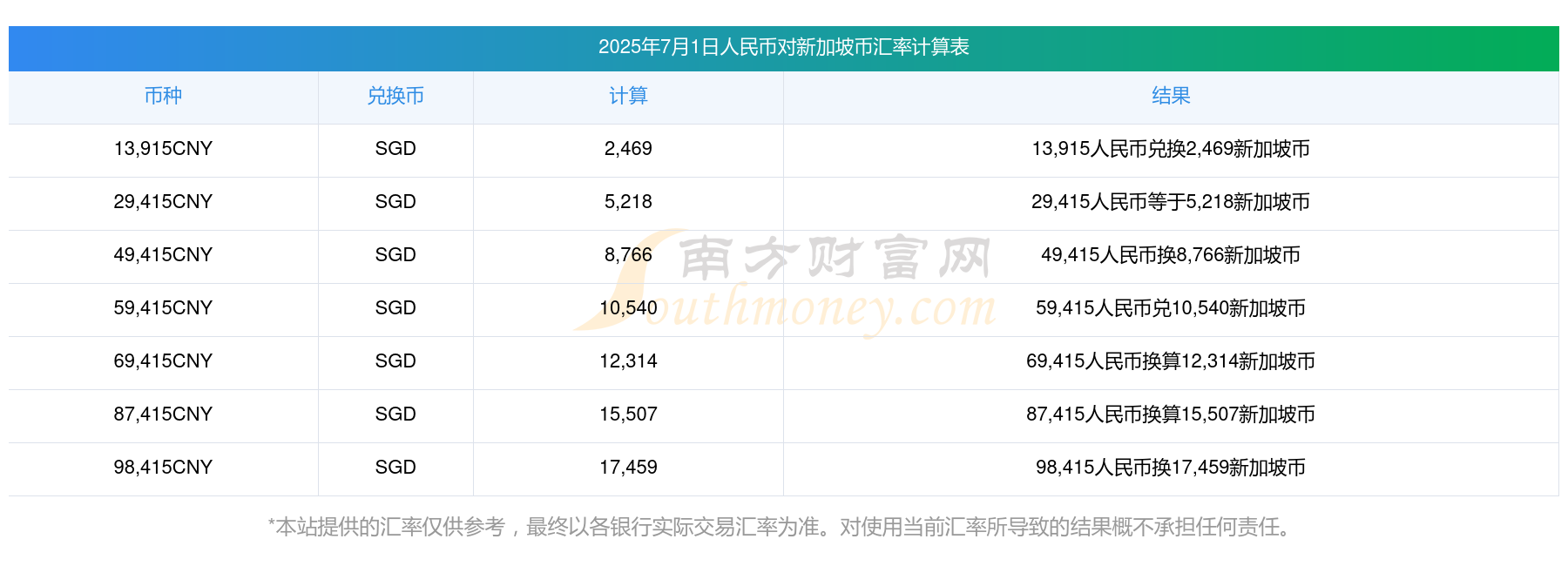1568x566 pixels.
Task: Click the calculated value 10,540
Action: 628,308
